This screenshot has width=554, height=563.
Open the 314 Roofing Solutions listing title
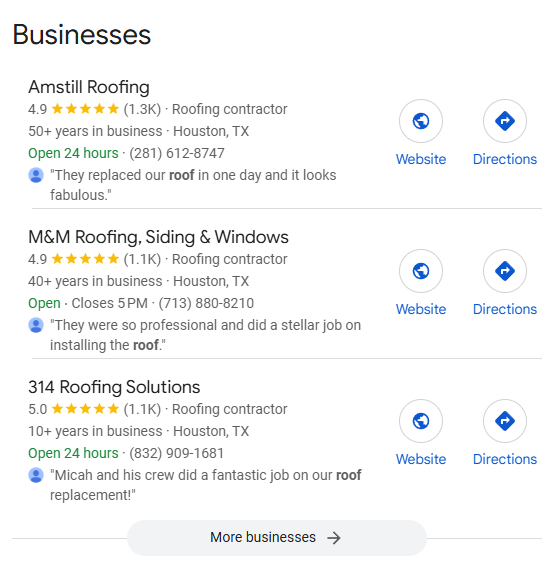point(114,387)
